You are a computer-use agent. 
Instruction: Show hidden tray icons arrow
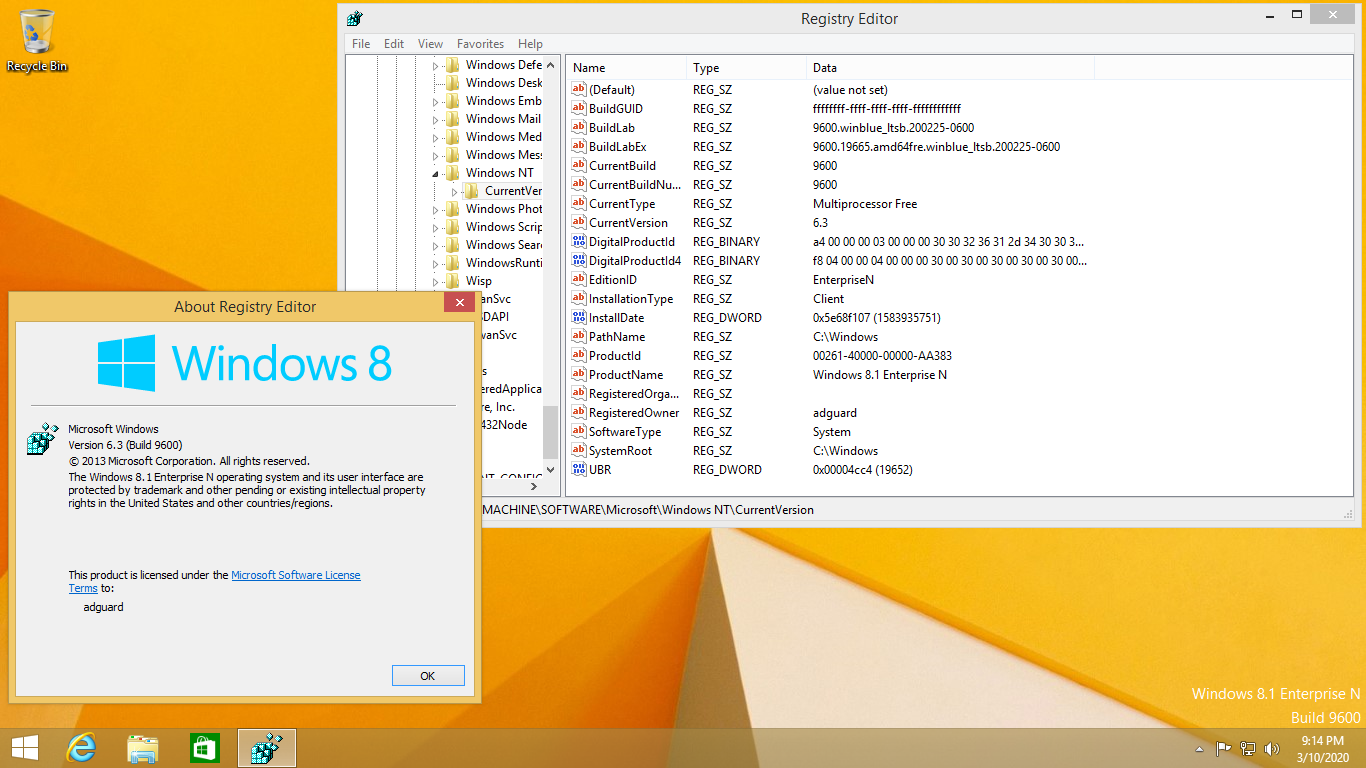click(x=1199, y=748)
